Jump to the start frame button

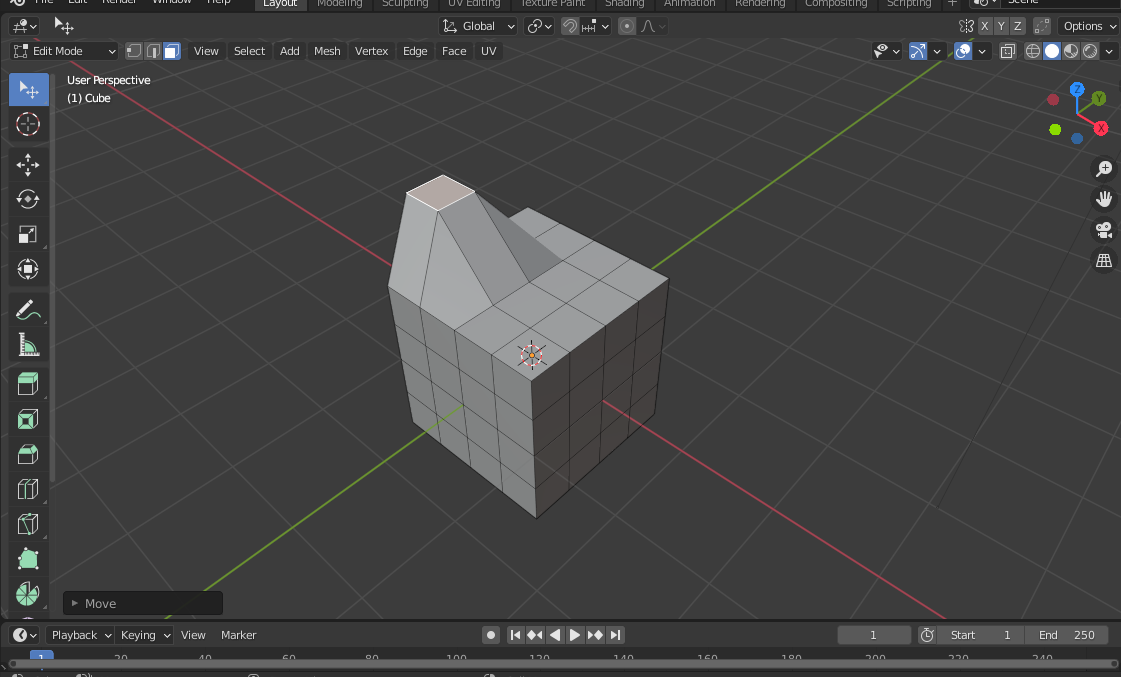515,635
